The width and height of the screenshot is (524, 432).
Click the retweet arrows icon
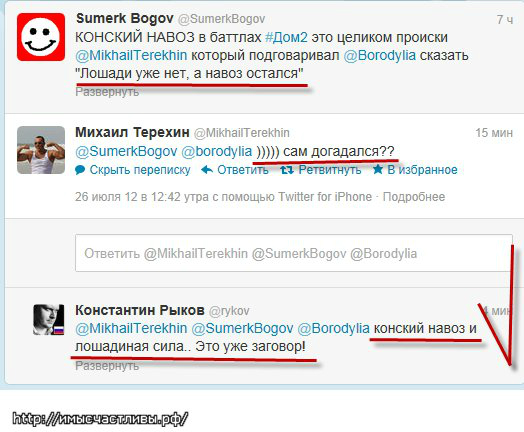point(287,170)
